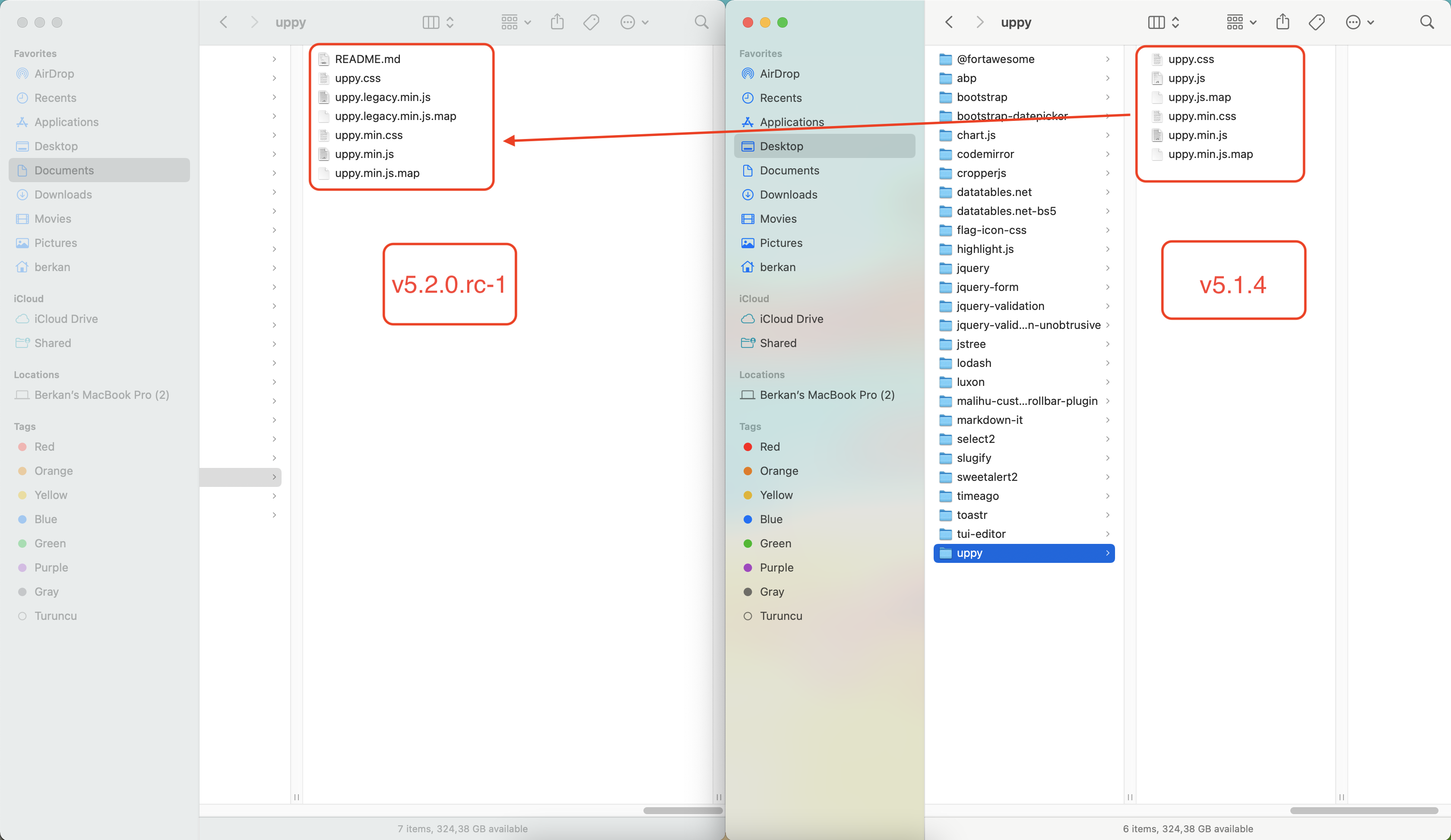Expand the bootstrap folder chevron
The width and height of the screenshot is (1451, 840).
tap(1107, 97)
